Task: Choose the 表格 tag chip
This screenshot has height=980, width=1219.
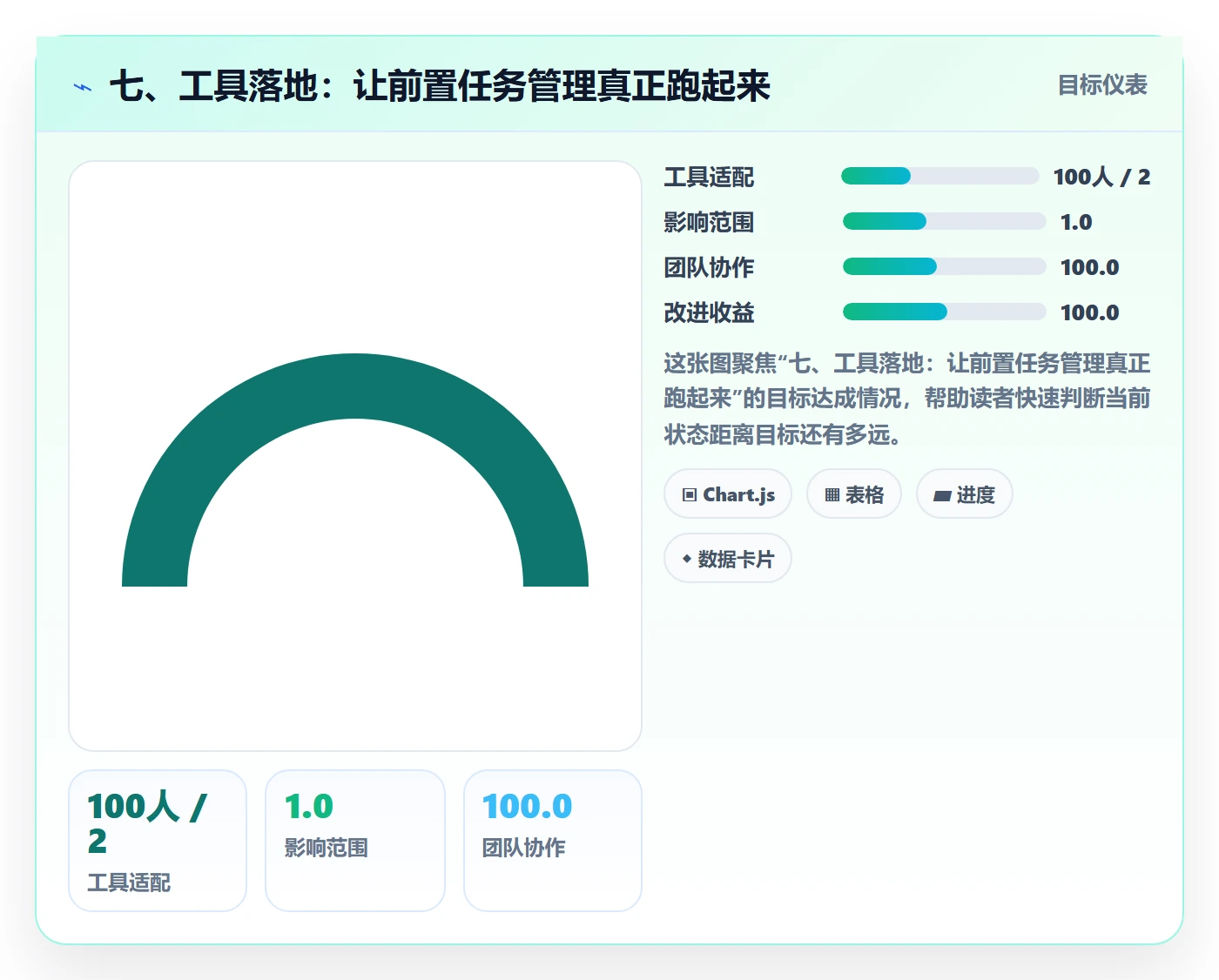Action: pyautogui.click(x=854, y=494)
